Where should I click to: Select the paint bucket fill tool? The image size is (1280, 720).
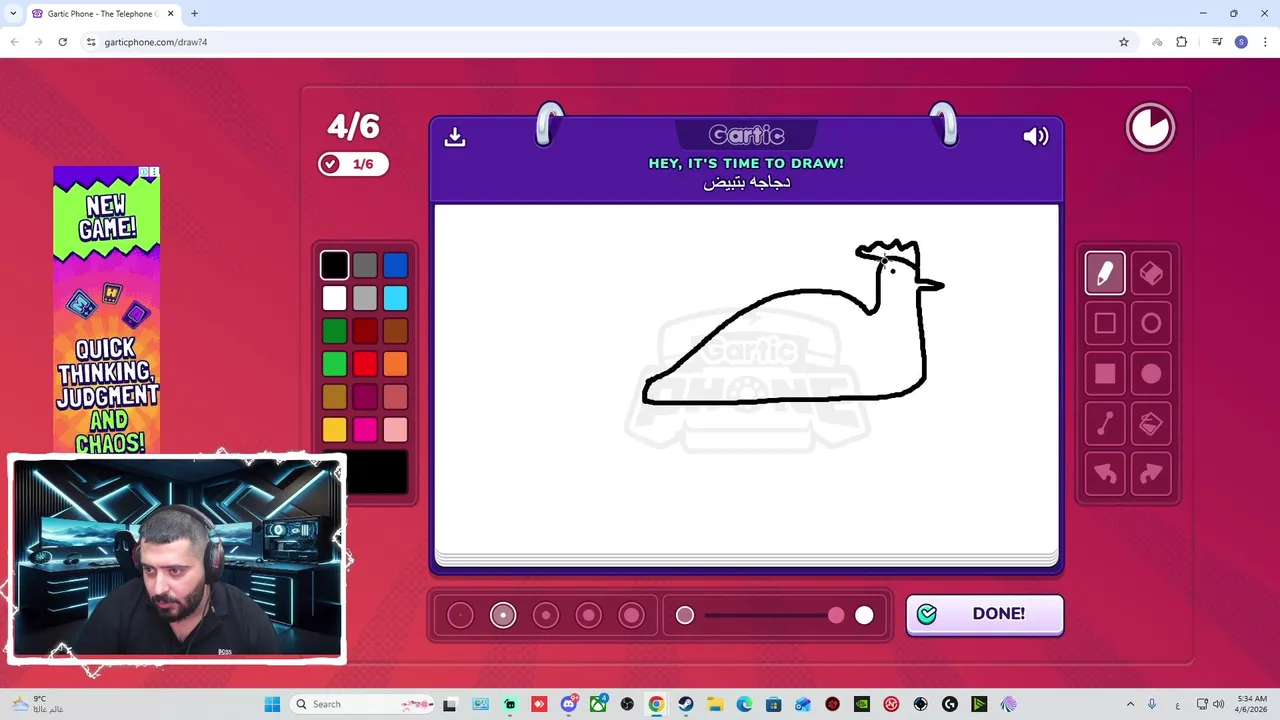[x=1151, y=424]
